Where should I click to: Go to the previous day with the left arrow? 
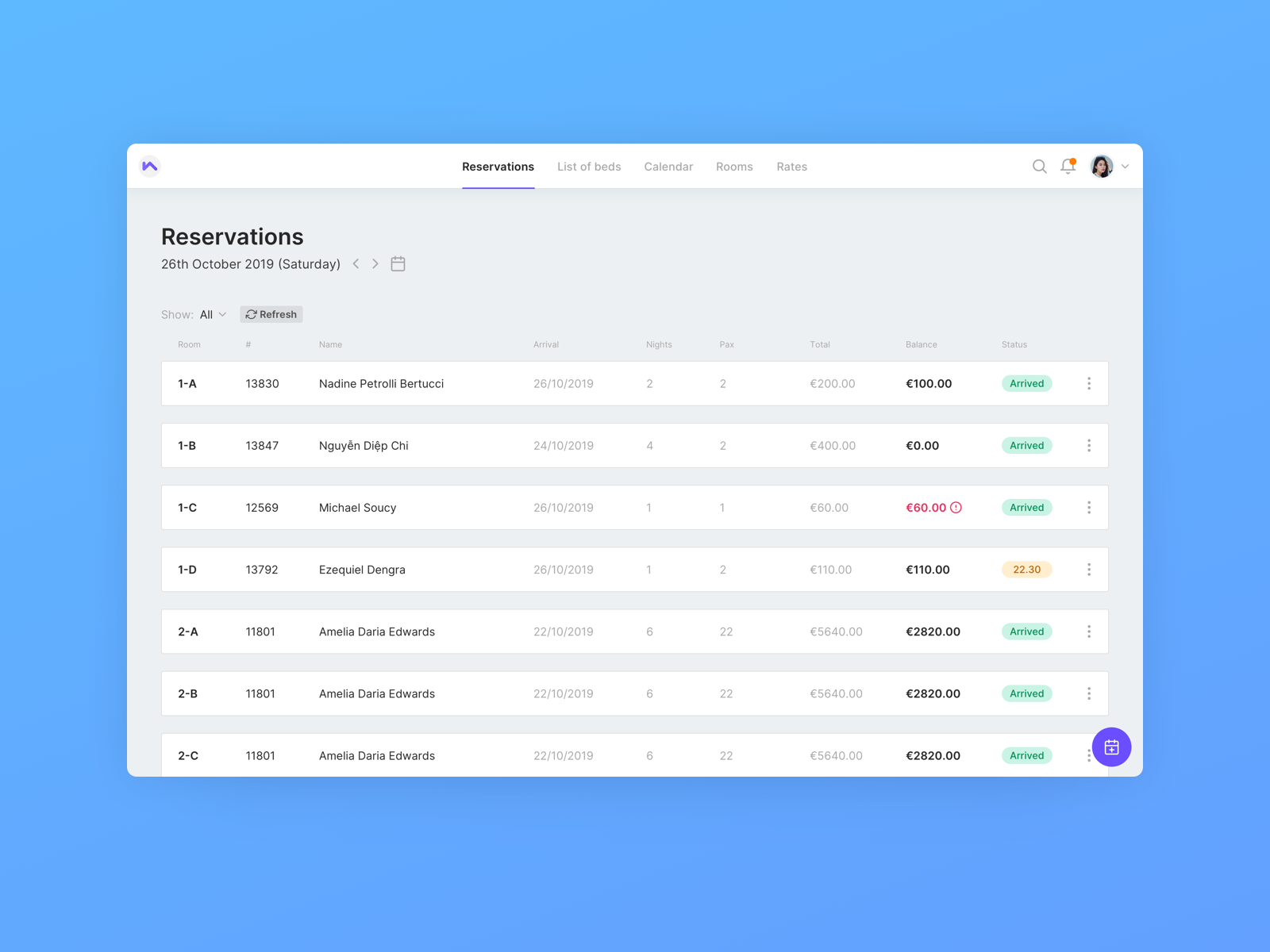pos(356,263)
